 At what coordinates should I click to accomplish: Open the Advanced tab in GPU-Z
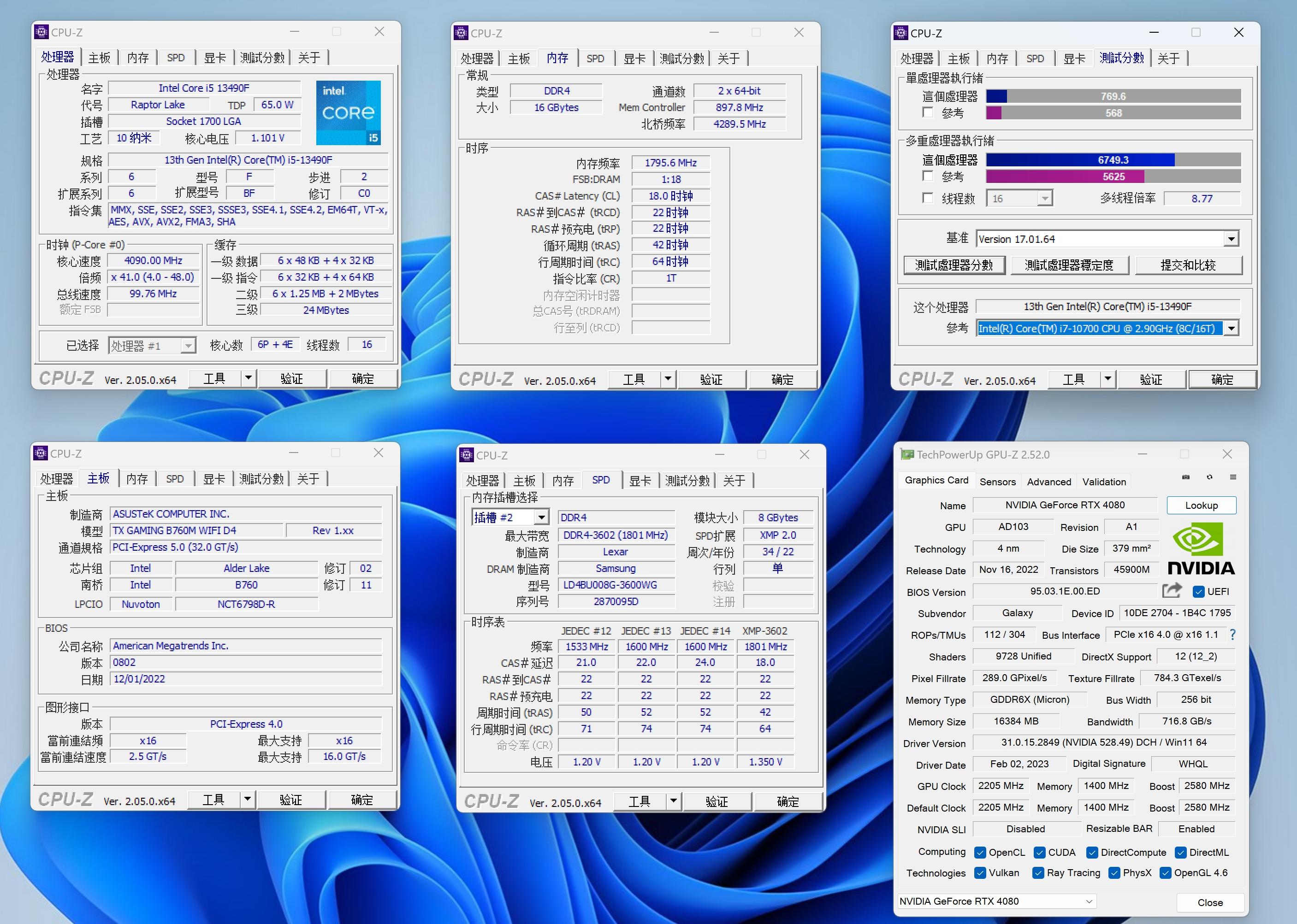coord(1048,481)
